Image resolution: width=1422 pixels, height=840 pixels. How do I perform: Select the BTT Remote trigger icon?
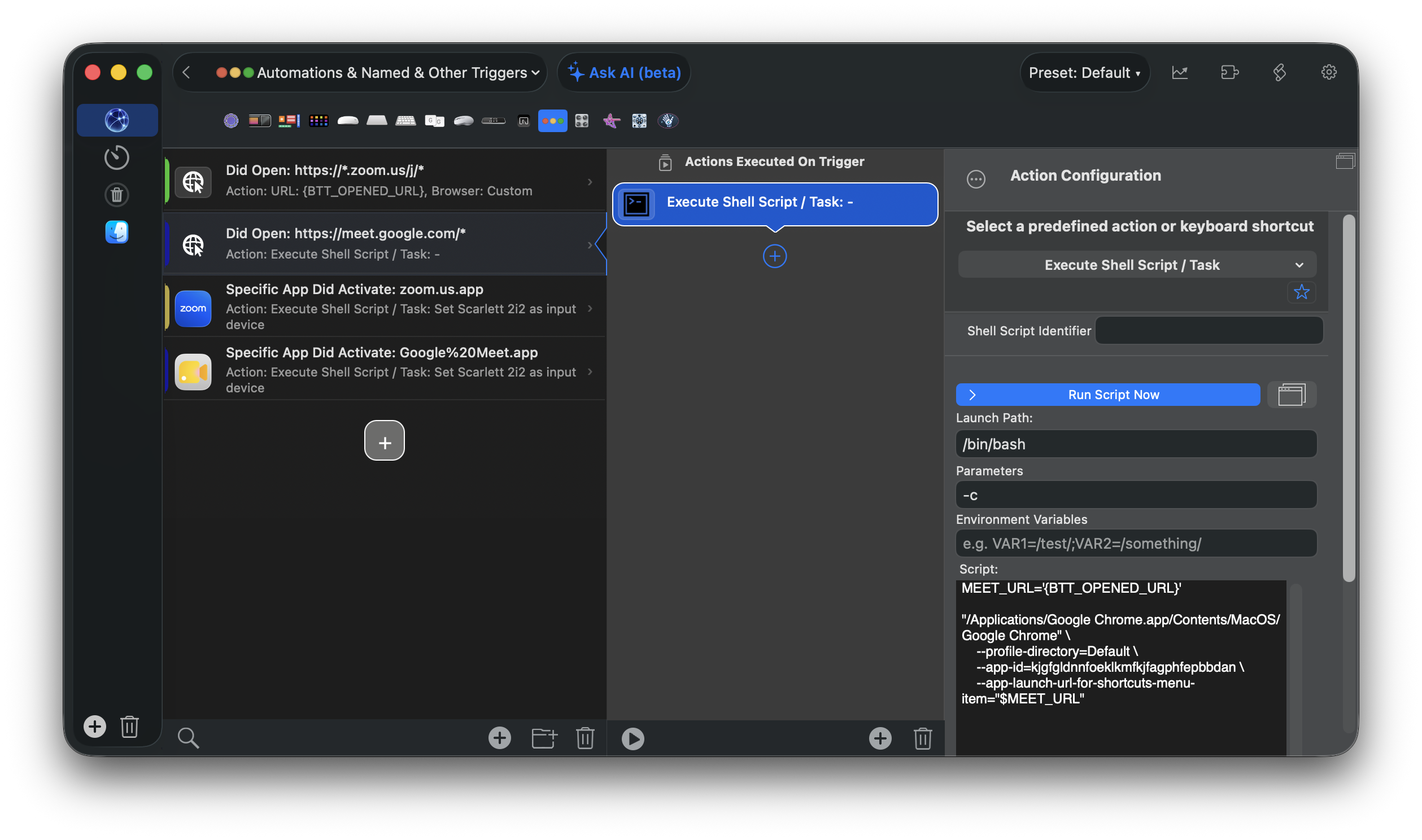[x=524, y=121]
